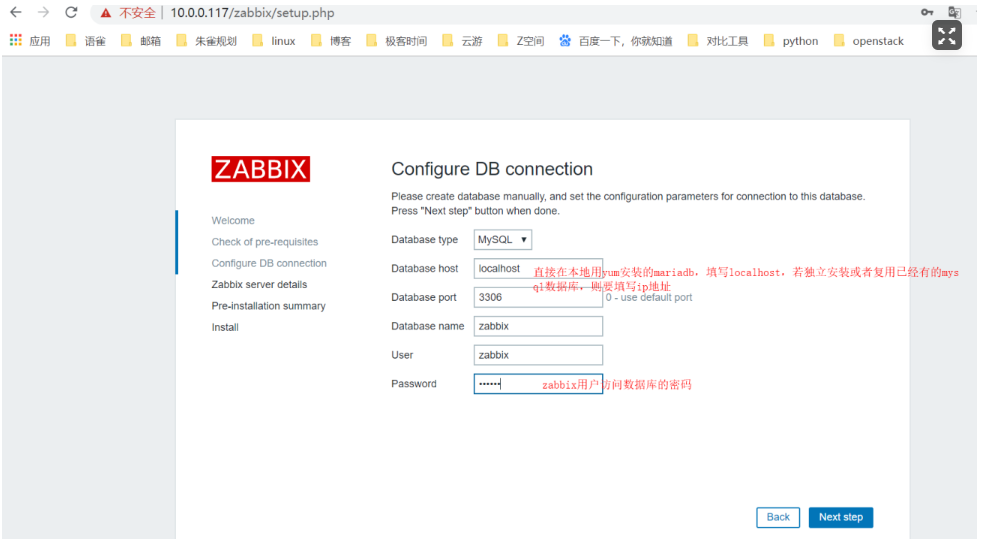Screen dimensions: 981x540
Task: Open the 博客 bookmark folder
Action: pos(331,41)
